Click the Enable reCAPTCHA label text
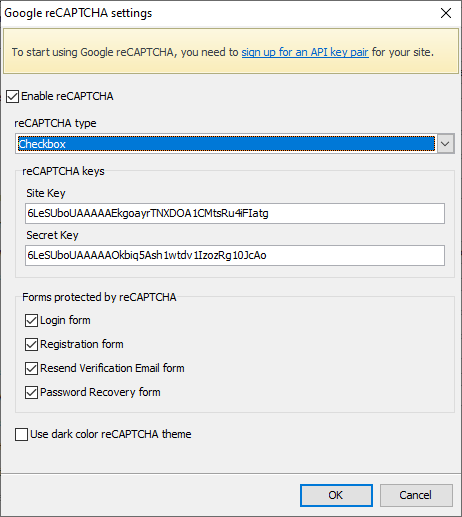The image size is (462, 517). click(x=67, y=96)
